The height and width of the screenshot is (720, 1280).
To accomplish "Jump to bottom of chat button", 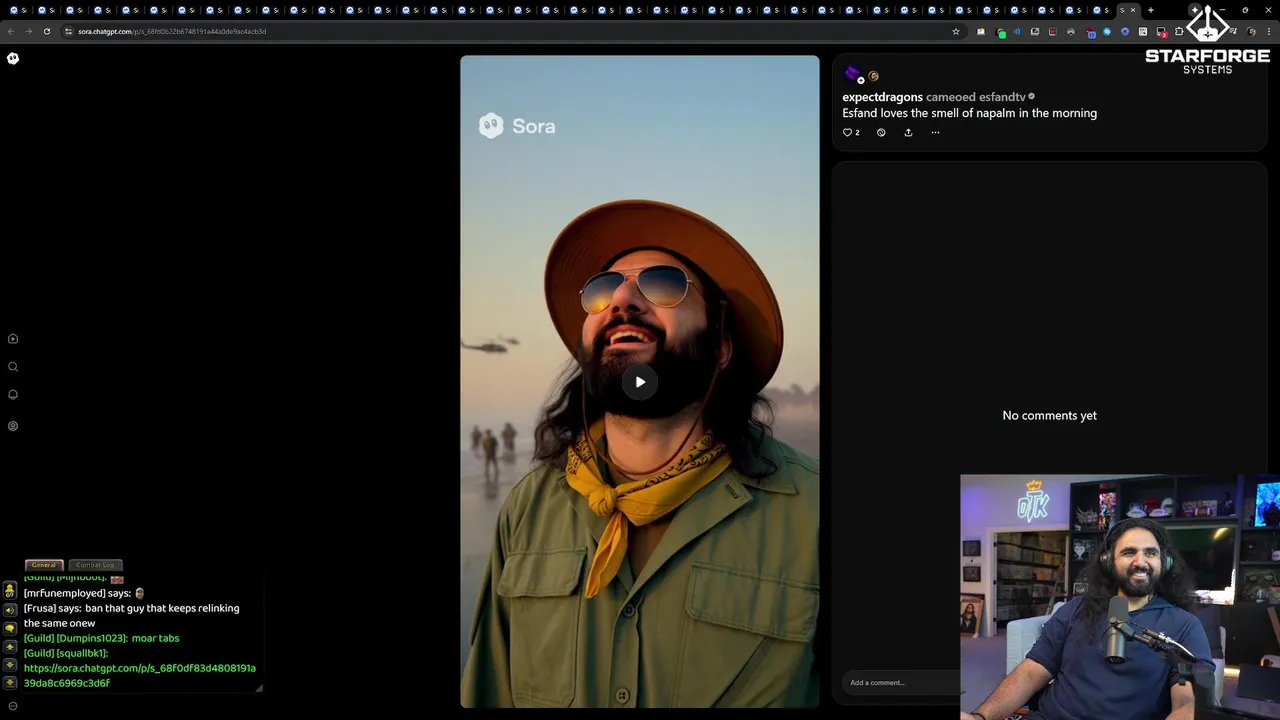I will point(10,683).
